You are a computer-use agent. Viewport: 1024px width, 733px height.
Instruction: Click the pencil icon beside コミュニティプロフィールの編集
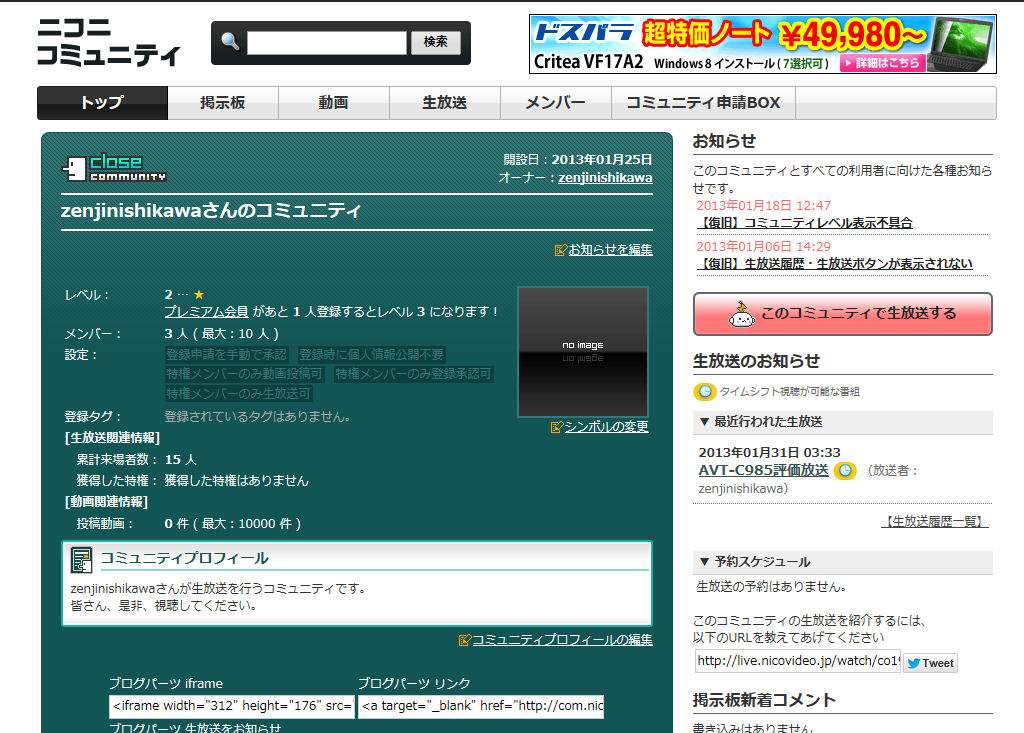point(464,640)
